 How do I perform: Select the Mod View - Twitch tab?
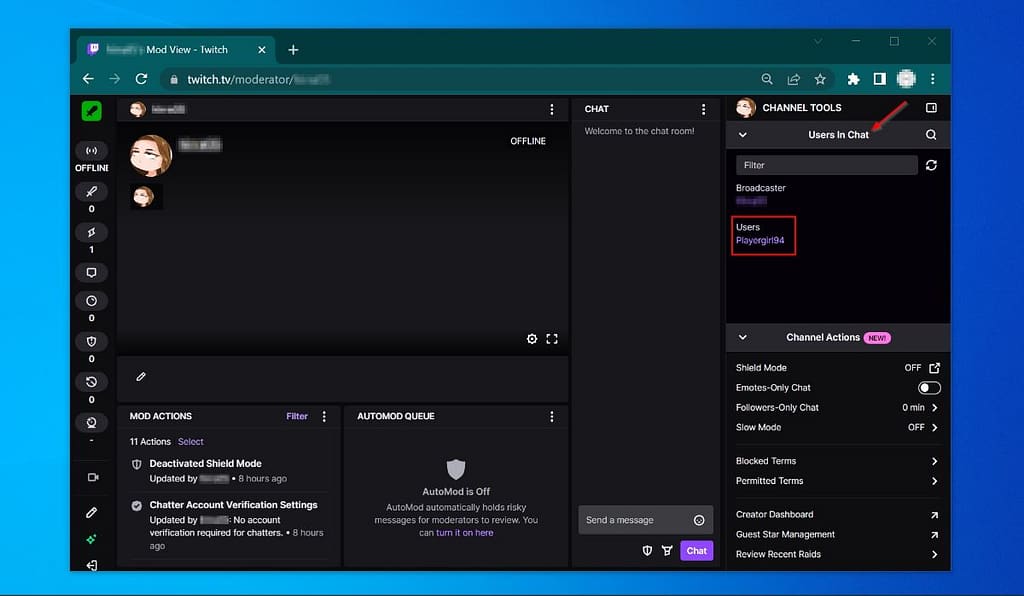[x=176, y=50]
